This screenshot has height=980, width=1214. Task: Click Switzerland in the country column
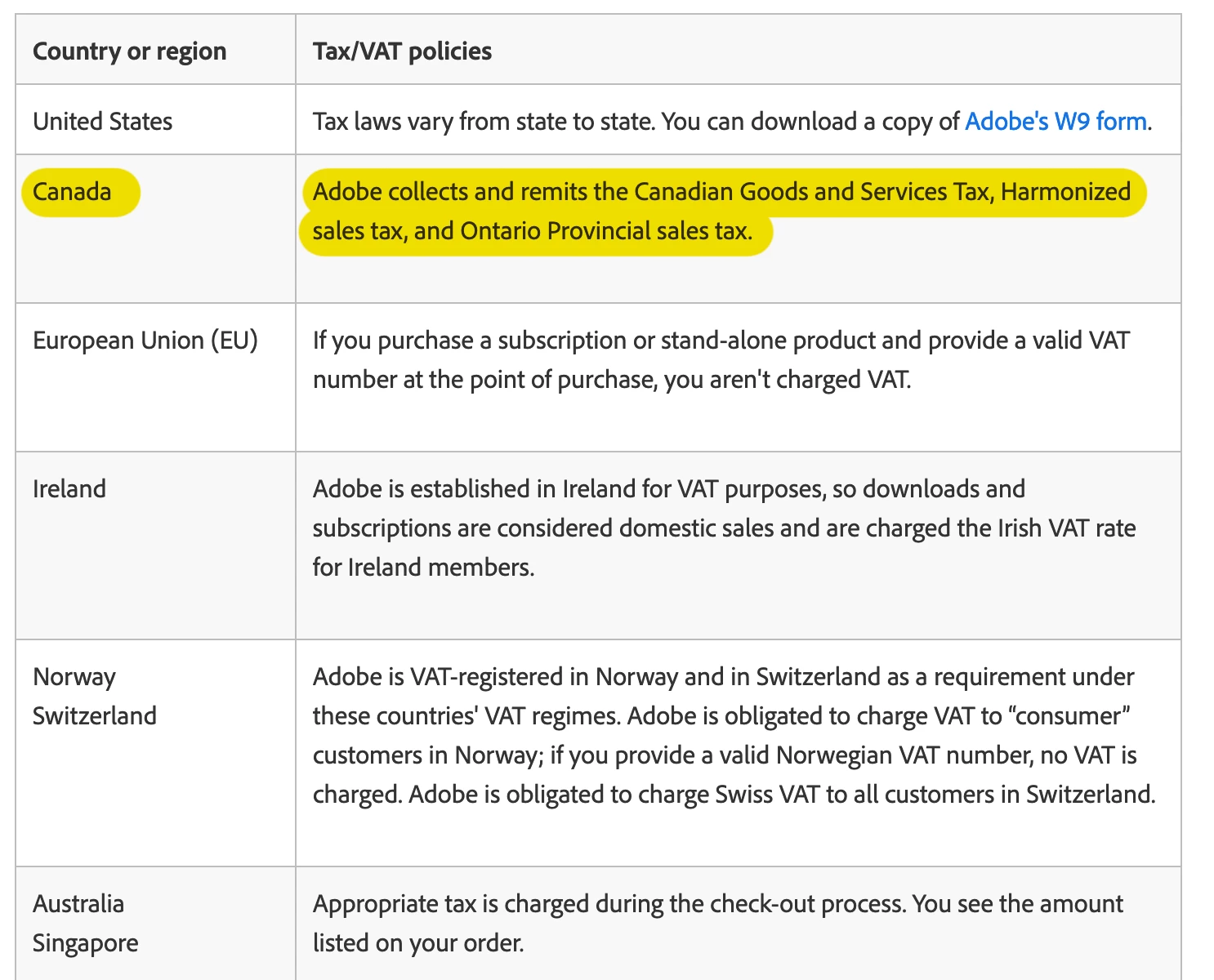(95, 716)
